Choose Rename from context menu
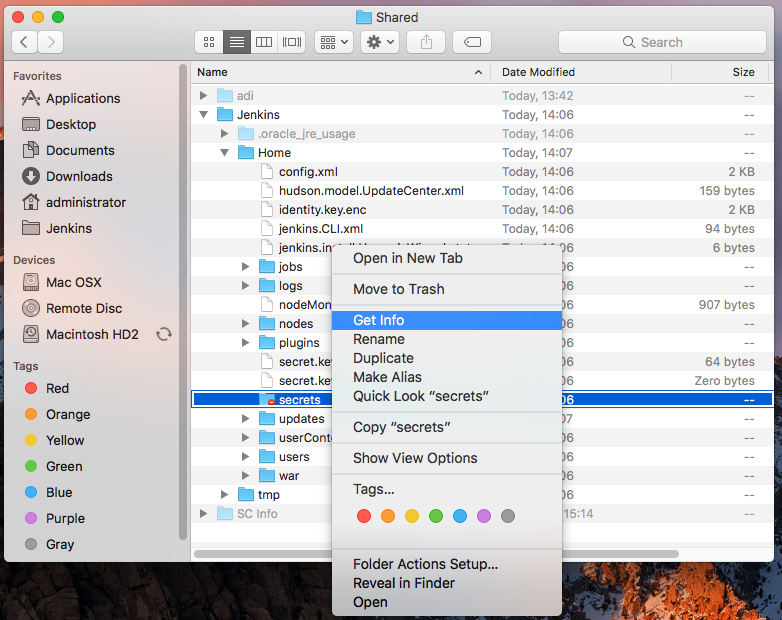The image size is (782, 620). 447,339
